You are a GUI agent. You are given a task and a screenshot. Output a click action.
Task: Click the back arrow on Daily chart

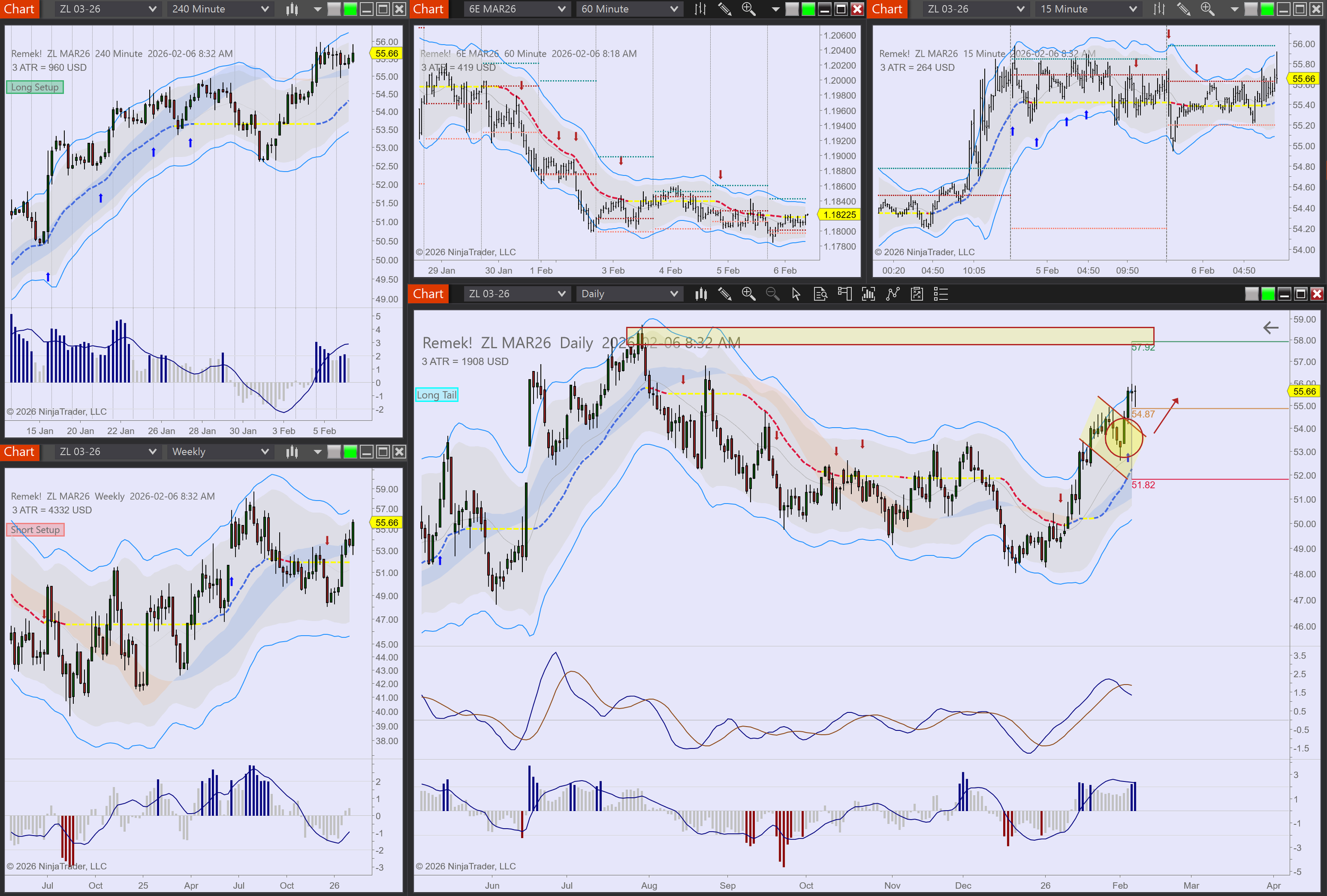click(1271, 328)
